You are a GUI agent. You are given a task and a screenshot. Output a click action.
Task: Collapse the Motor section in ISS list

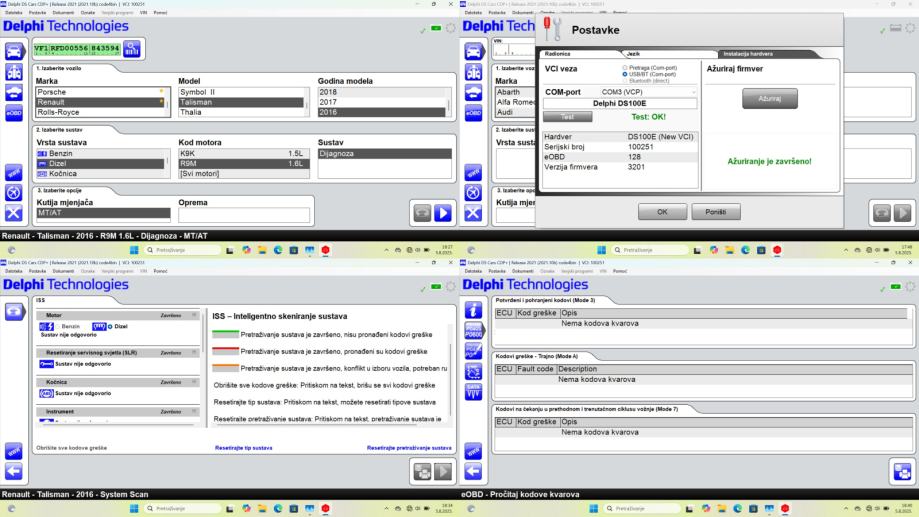coord(195,315)
